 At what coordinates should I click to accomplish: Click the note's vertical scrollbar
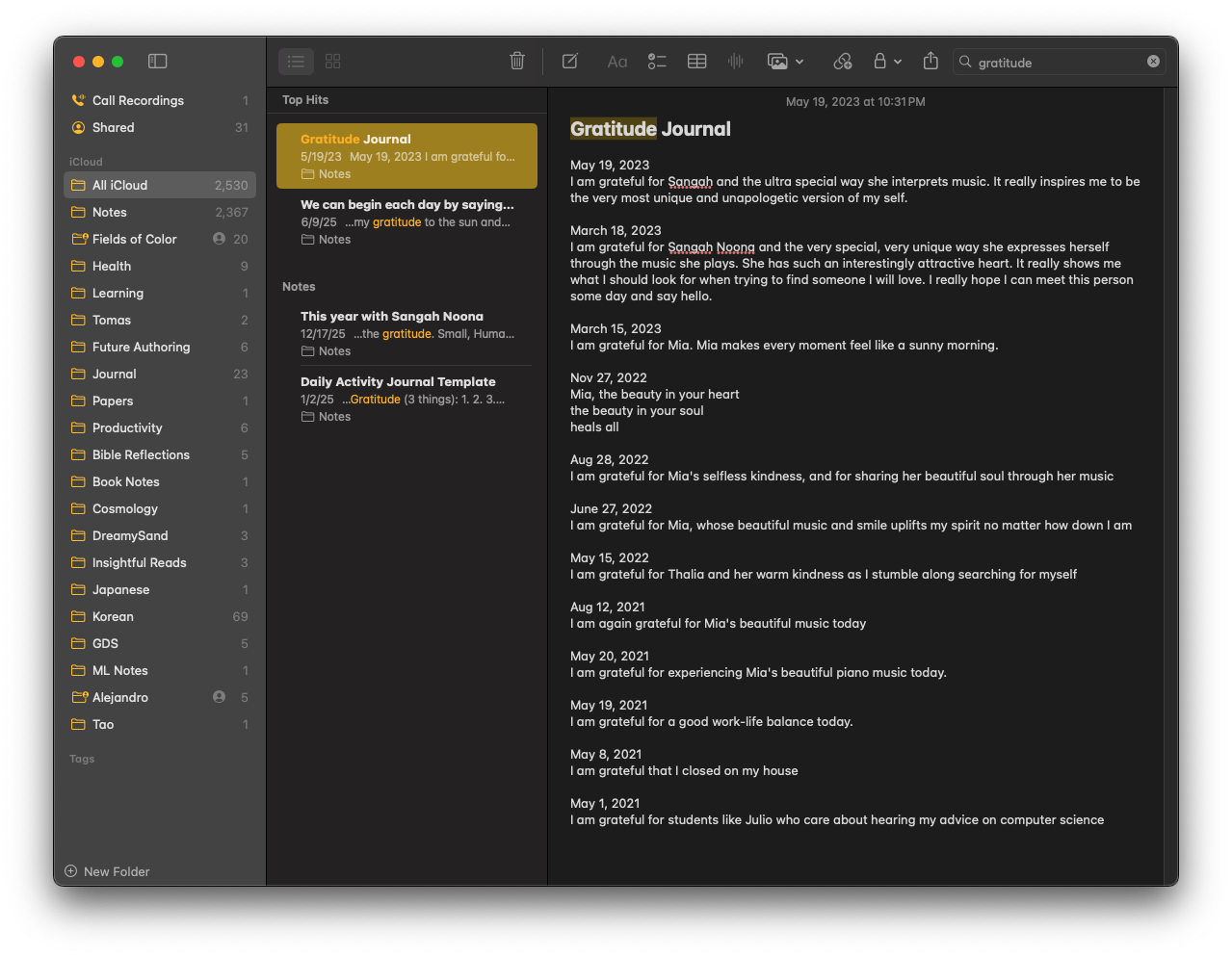tap(1170, 481)
